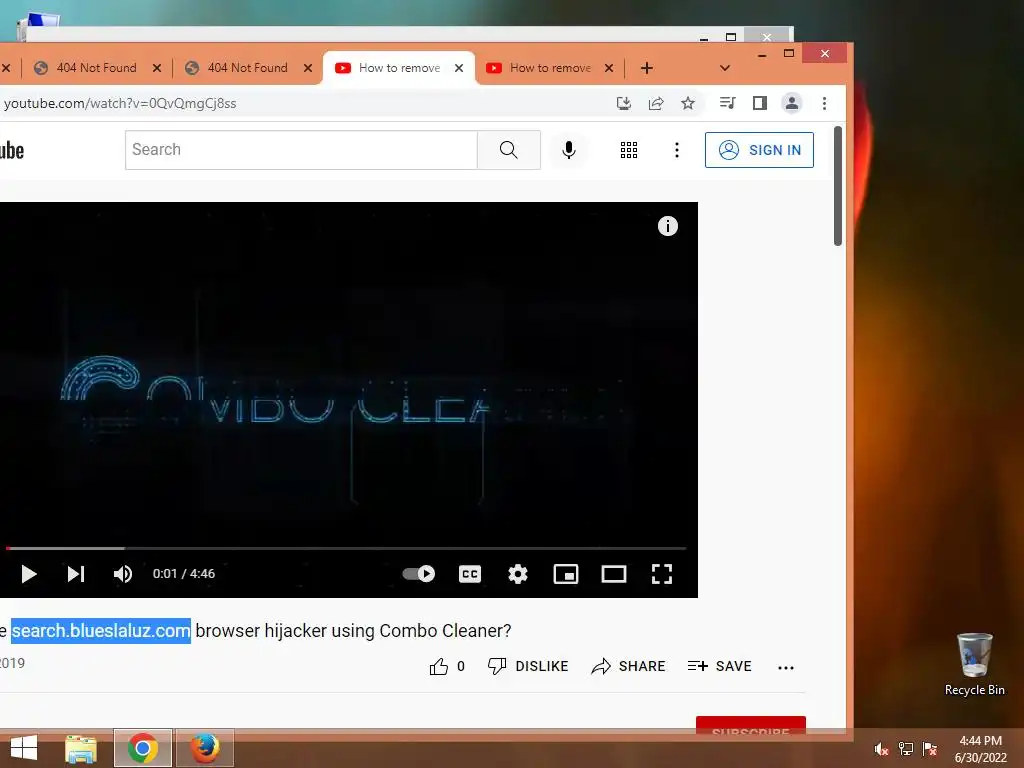Open more actions ellipsis below video
Screen dimensions: 1024x768
pos(786,667)
